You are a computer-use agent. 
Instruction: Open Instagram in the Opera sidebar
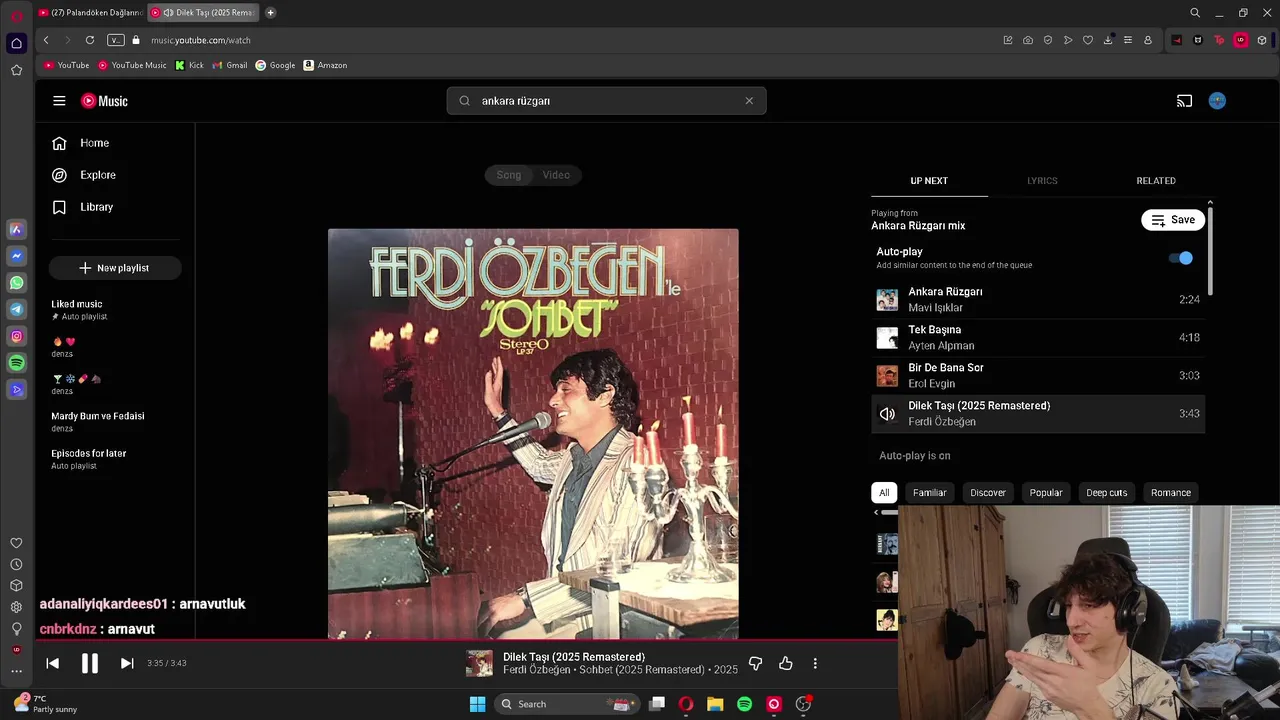(x=16, y=337)
